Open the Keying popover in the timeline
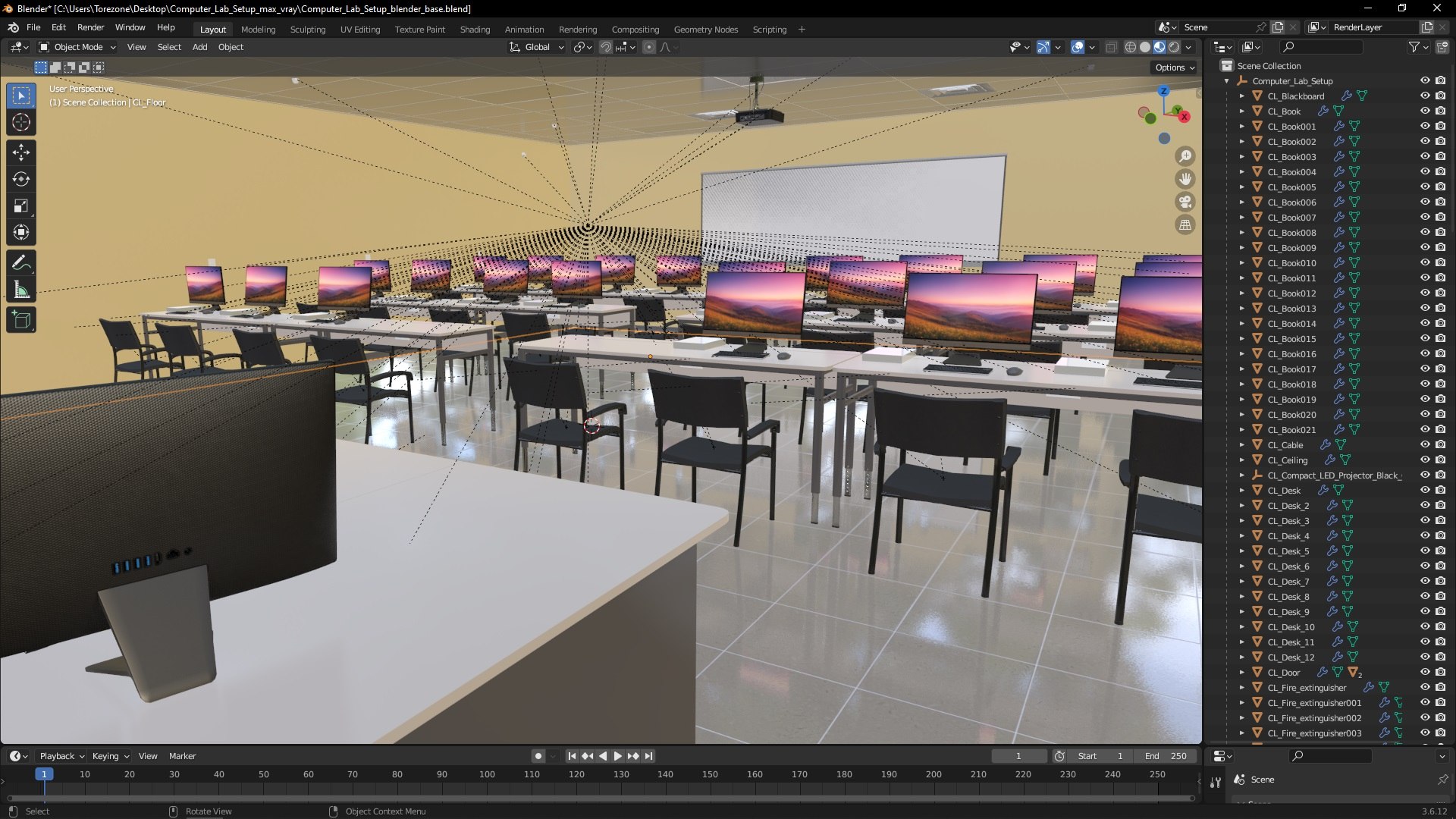 click(110, 756)
